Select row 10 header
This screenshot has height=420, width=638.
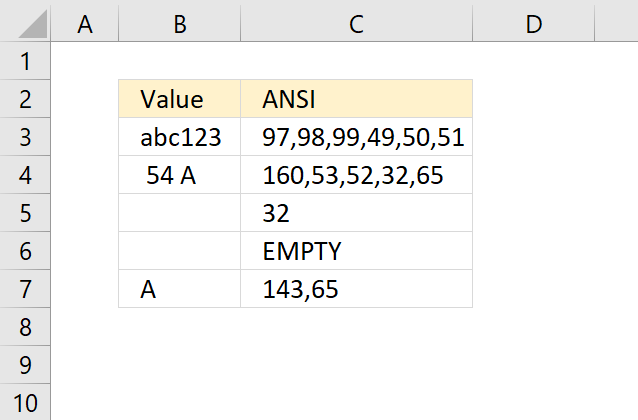[x=25, y=402]
